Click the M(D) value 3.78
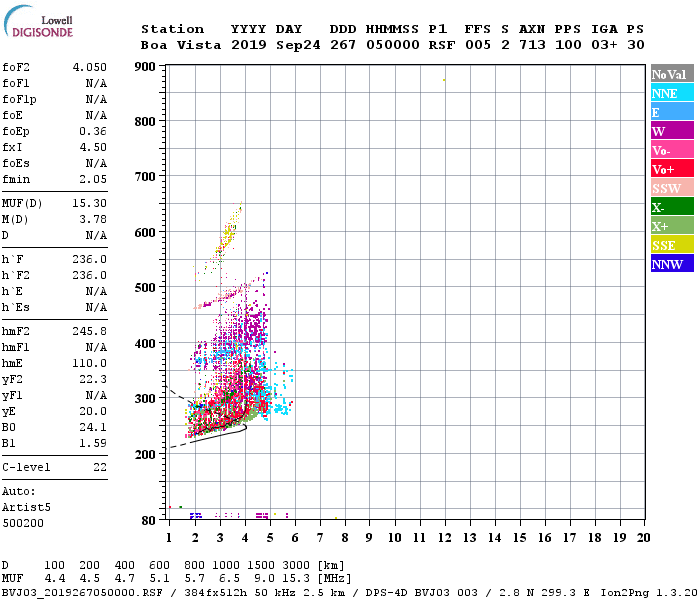 pos(93,219)
